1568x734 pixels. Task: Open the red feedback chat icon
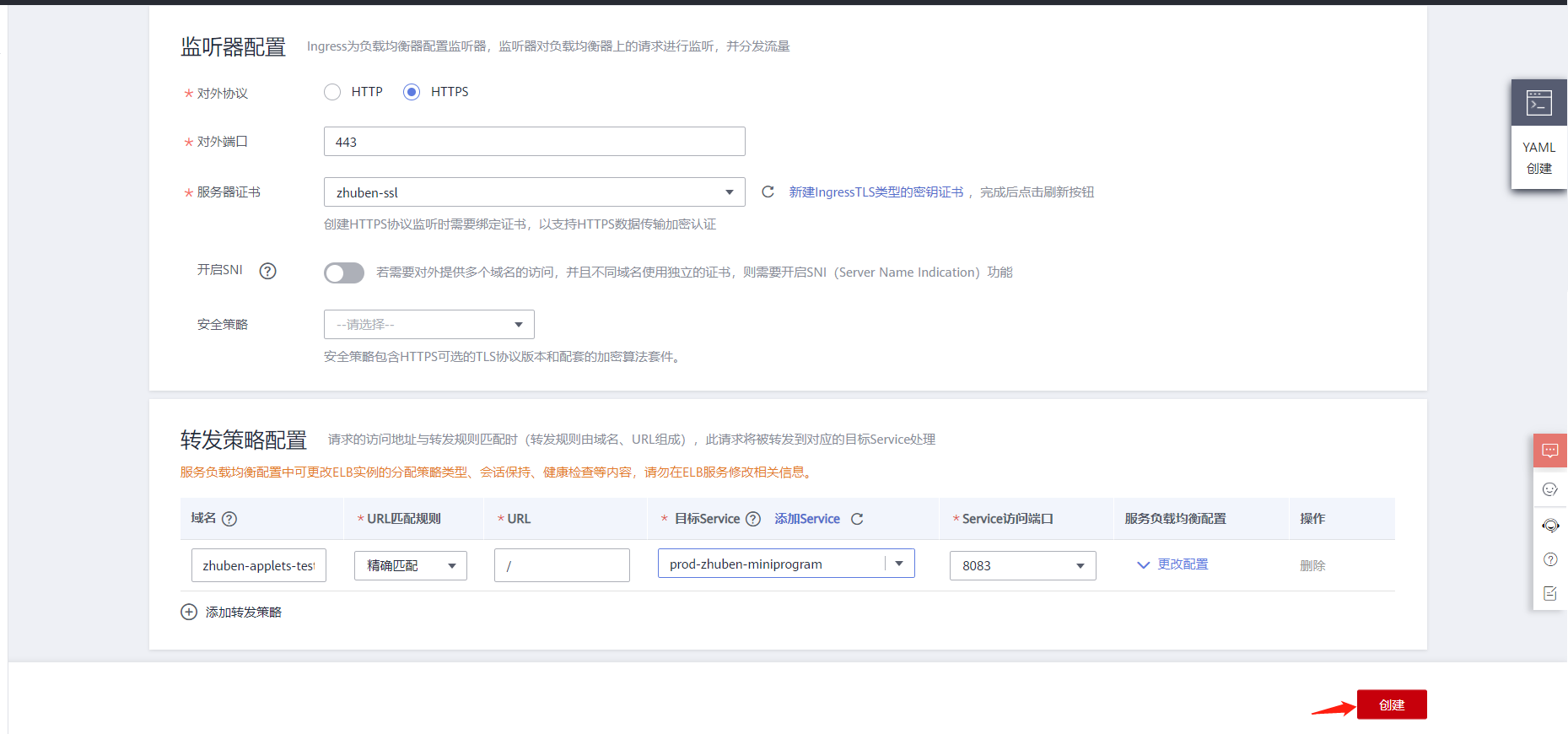(1550, 451)
